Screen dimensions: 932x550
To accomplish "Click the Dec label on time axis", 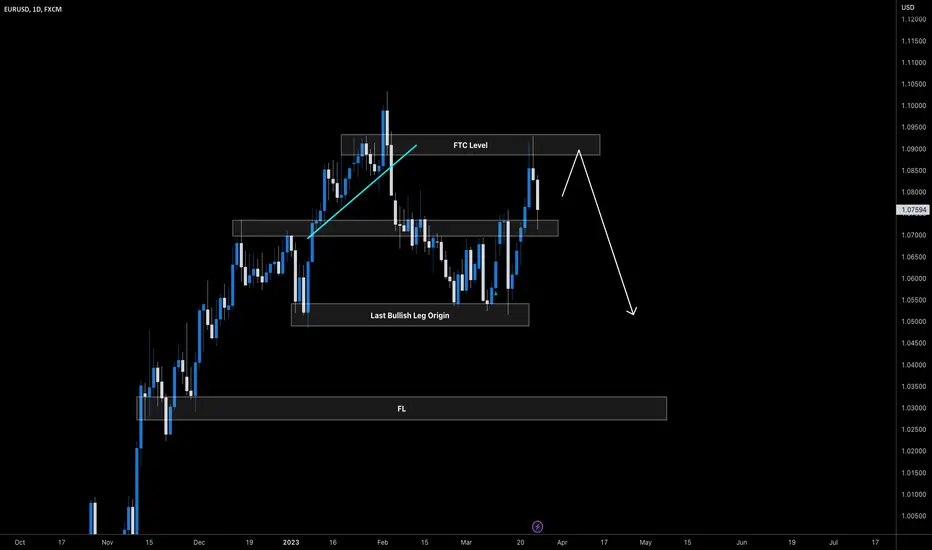I will click(x=199, y=542).
